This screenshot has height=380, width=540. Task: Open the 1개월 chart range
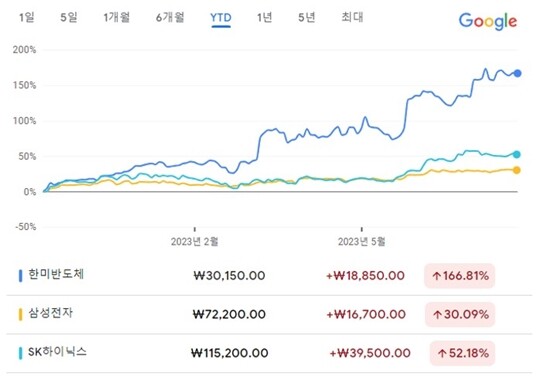click(x=116, y=17)
